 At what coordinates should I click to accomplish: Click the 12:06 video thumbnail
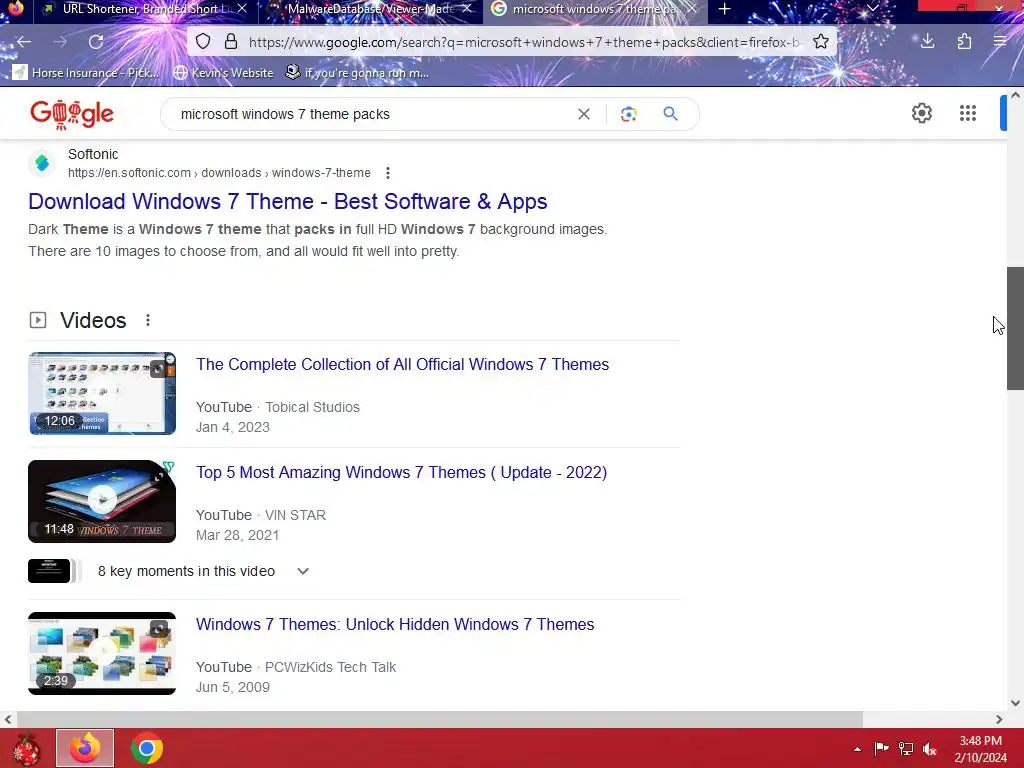pyautogui.click(x=102, y=393)
